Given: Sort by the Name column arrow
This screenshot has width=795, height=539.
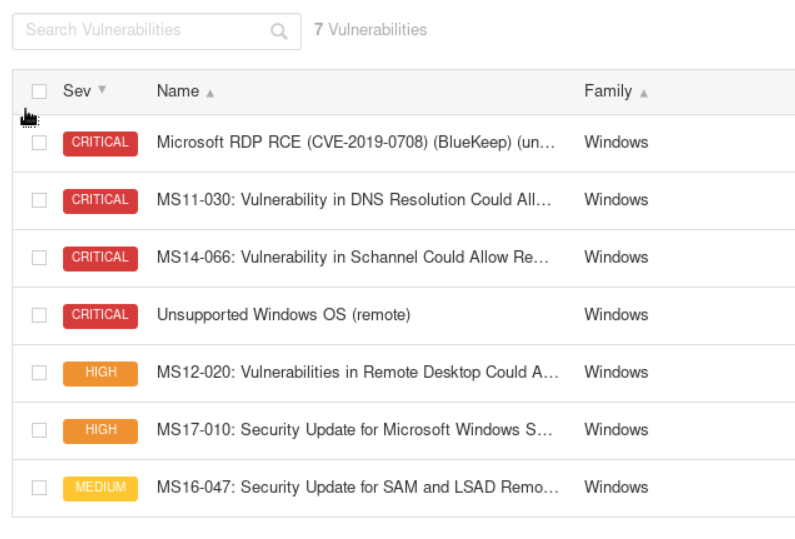Looking at the screenshot, I should (x=210, y=93).
